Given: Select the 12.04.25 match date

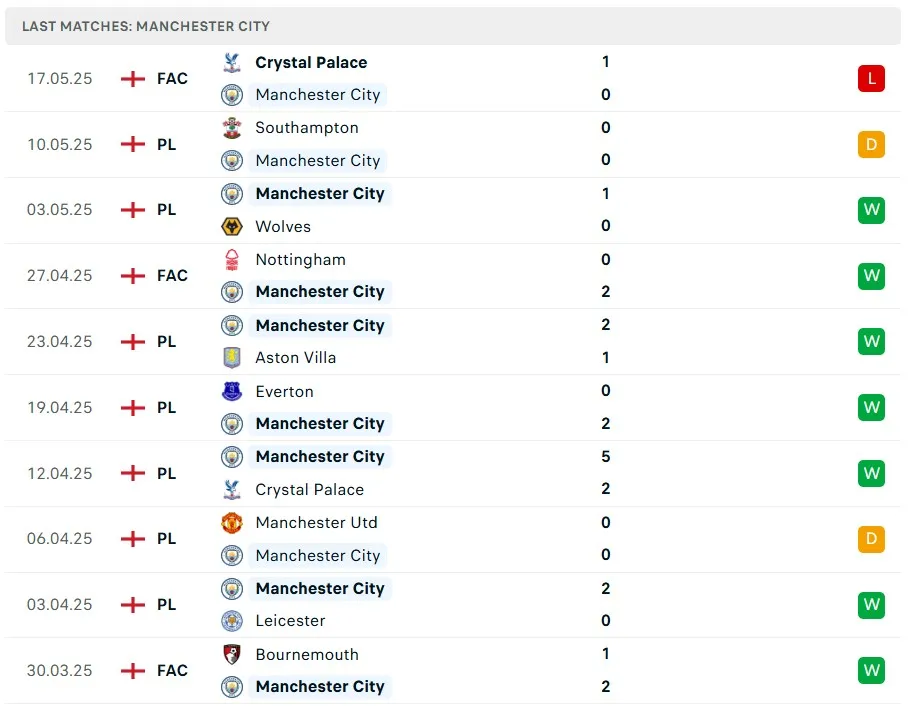Looking at the screenshot, I should coord(60,473).
